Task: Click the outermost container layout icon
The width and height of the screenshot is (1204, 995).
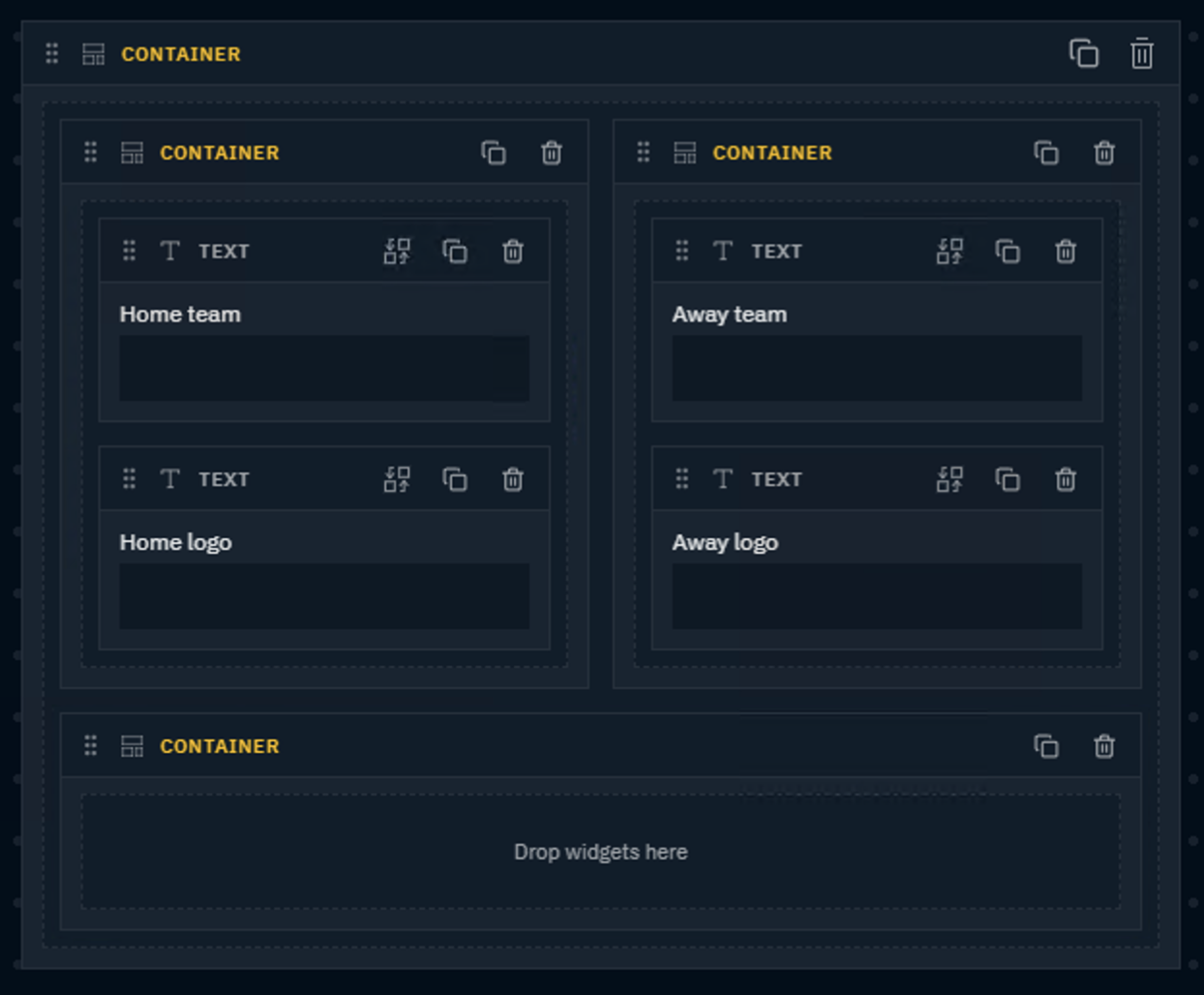Action: point(93,54)
